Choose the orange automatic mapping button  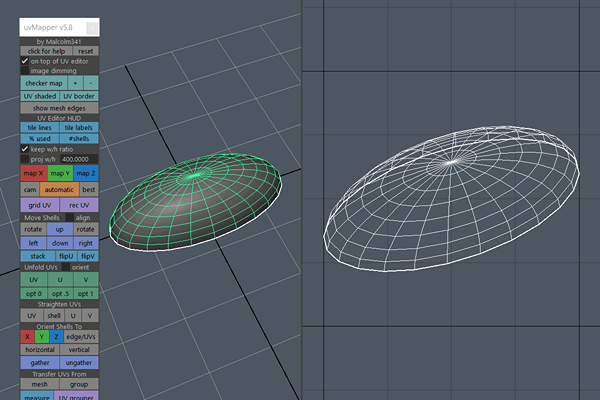59,189
